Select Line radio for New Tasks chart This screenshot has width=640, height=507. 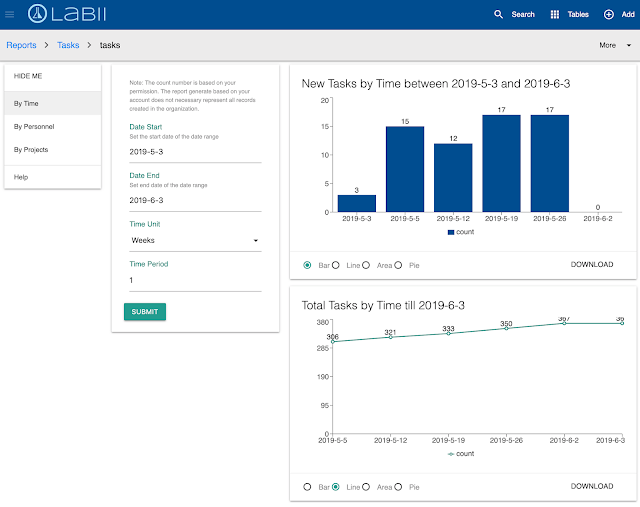click(336, 265)
